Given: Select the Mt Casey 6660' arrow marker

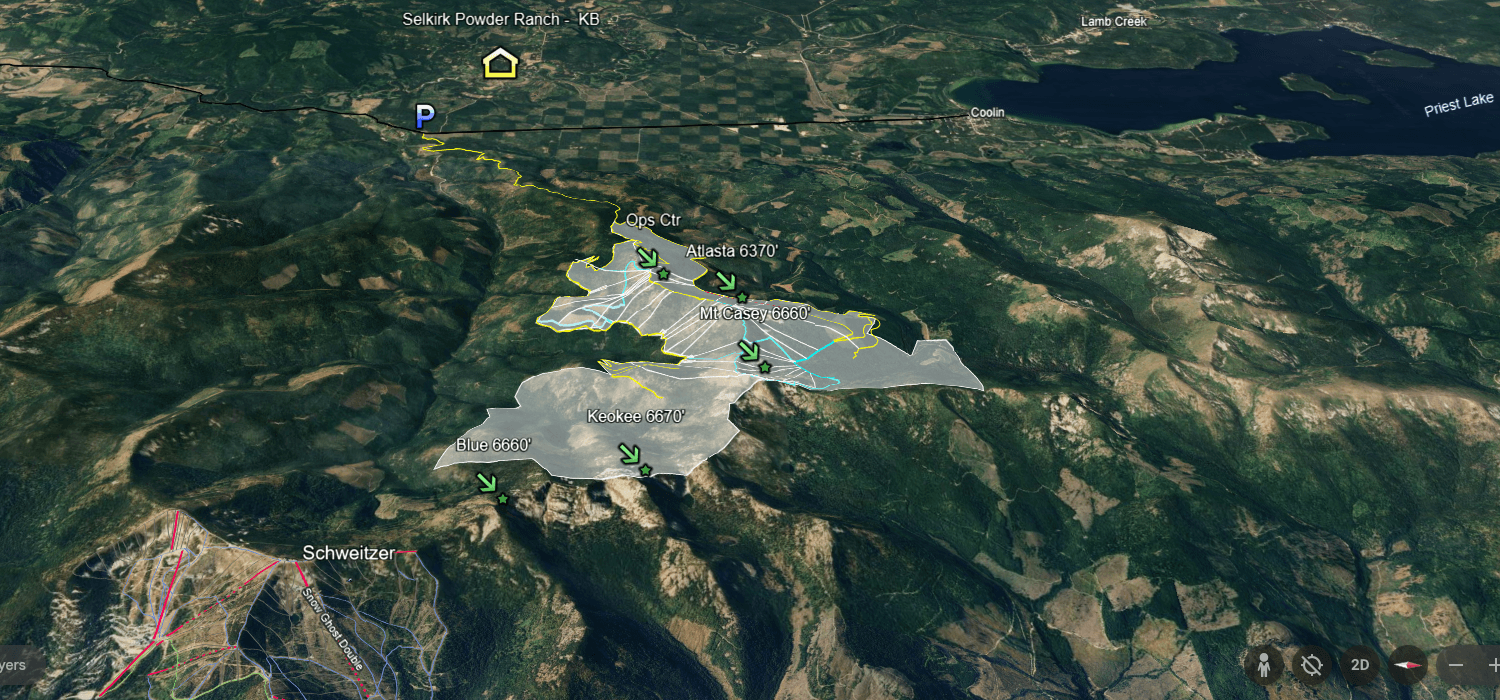Looking at the screenshot, I should pyautogui.click(x=748, y=351).
